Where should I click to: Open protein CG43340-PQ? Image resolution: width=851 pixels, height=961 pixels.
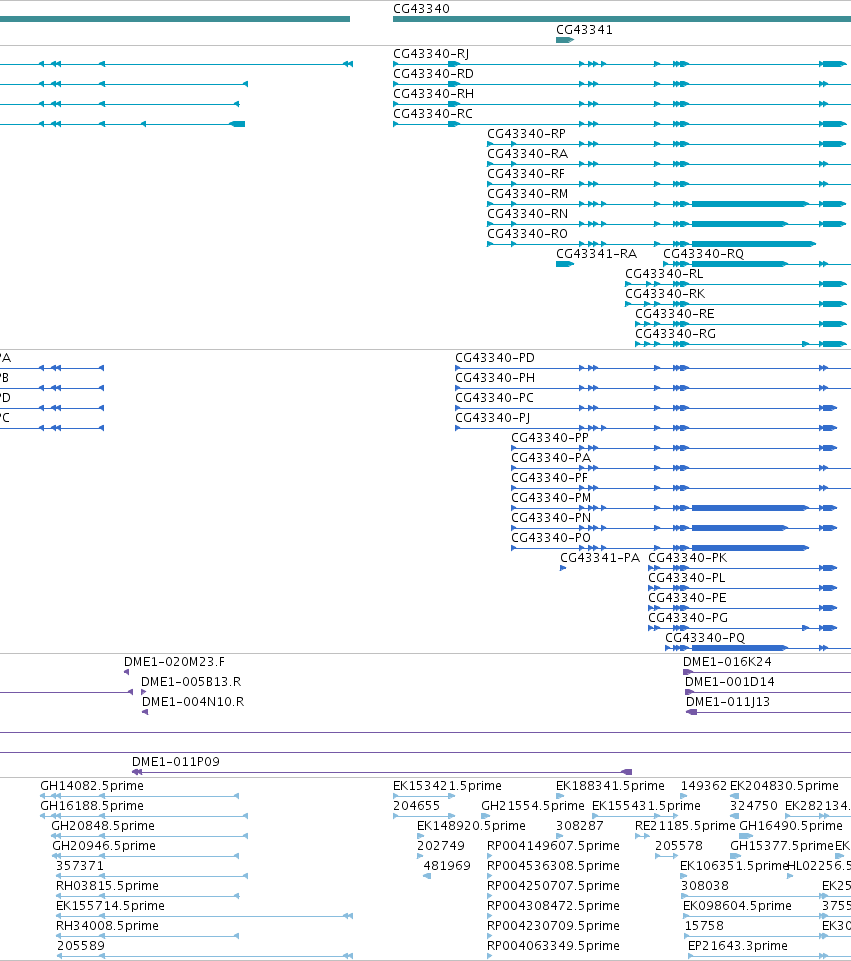pos(705,638)
